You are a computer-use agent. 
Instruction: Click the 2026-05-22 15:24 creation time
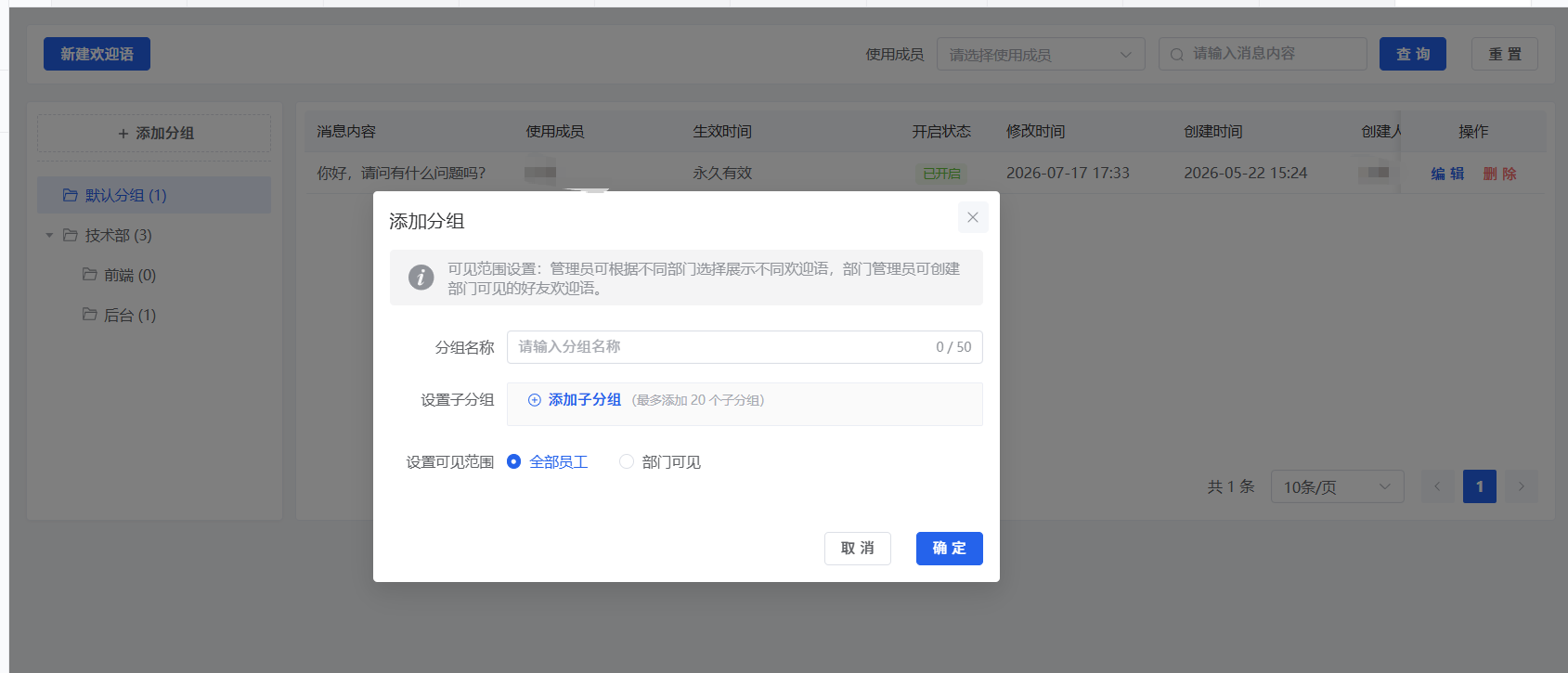[x=1245, y=173]
